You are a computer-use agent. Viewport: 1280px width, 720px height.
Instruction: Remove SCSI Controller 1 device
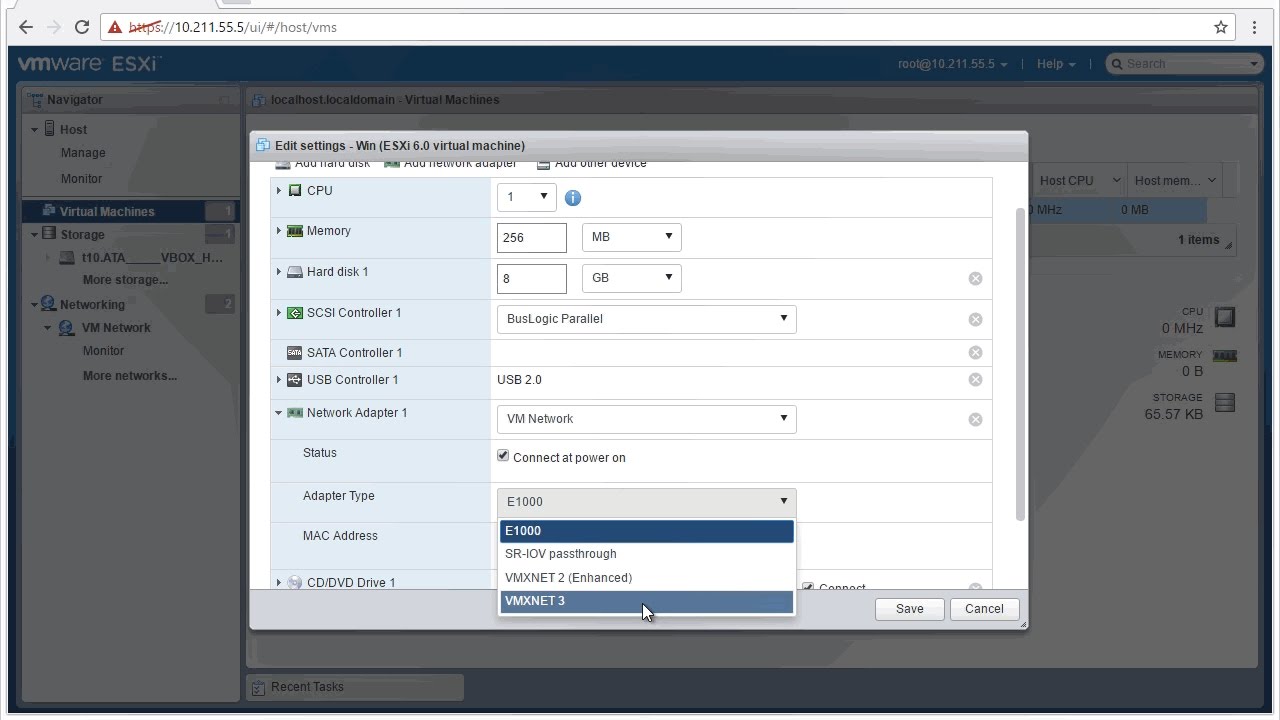975,320
